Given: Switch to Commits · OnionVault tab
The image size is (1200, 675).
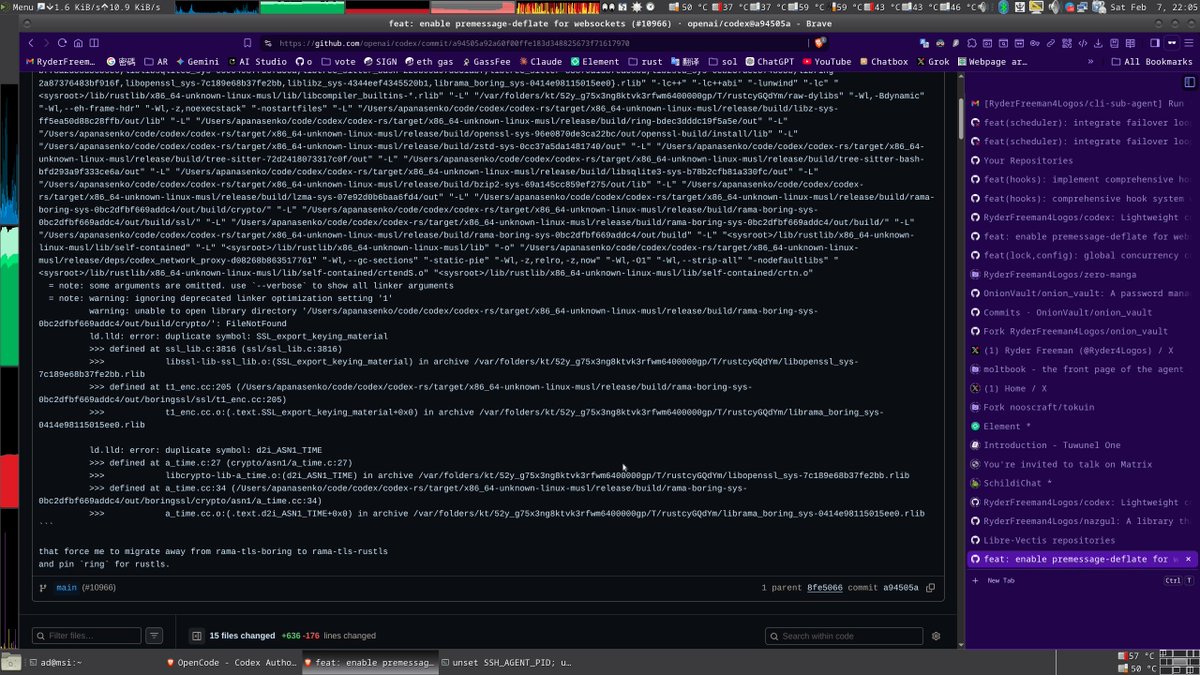Looking at the screenshot, I should [1081, 312].
